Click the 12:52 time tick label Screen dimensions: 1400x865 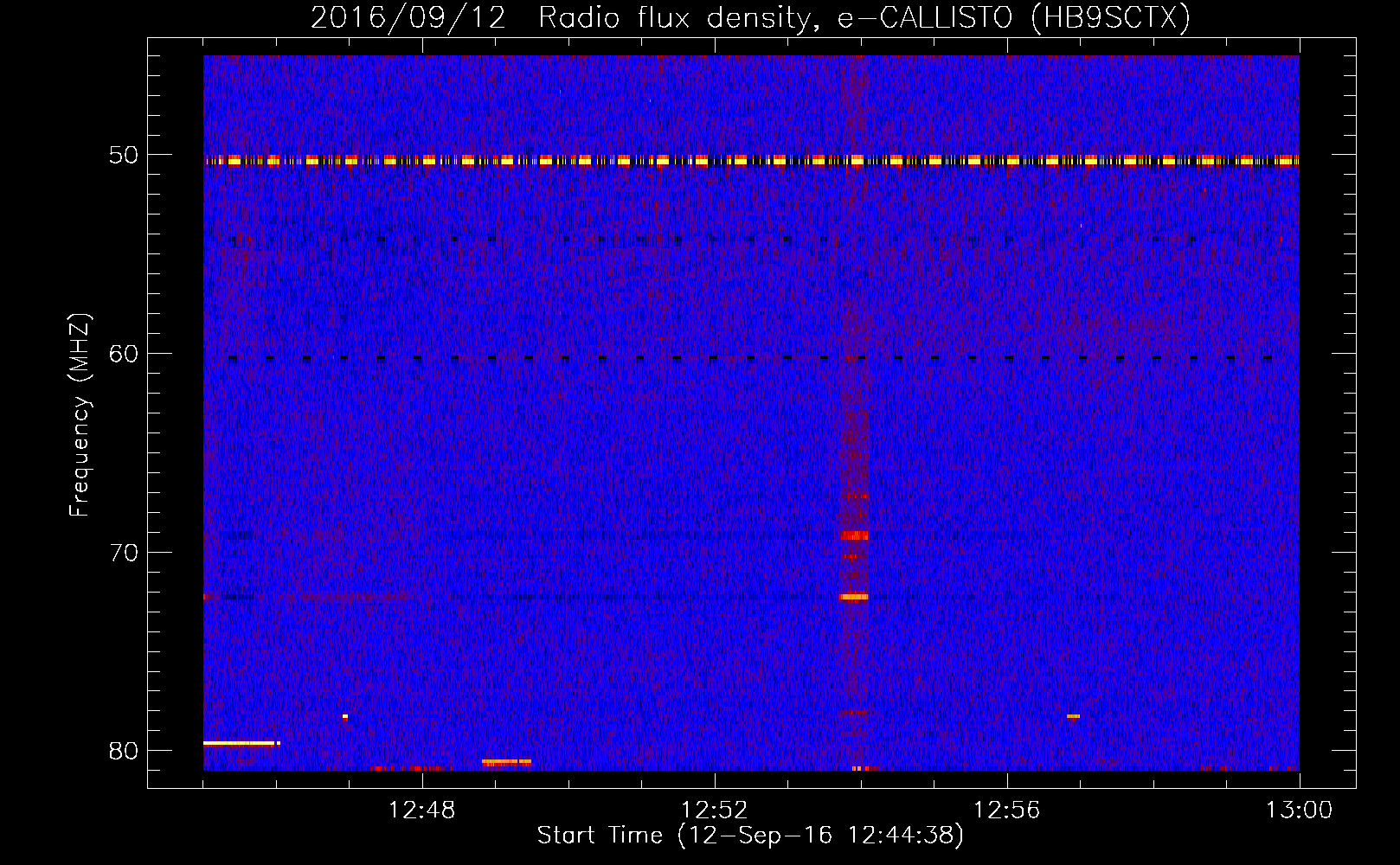715,811
